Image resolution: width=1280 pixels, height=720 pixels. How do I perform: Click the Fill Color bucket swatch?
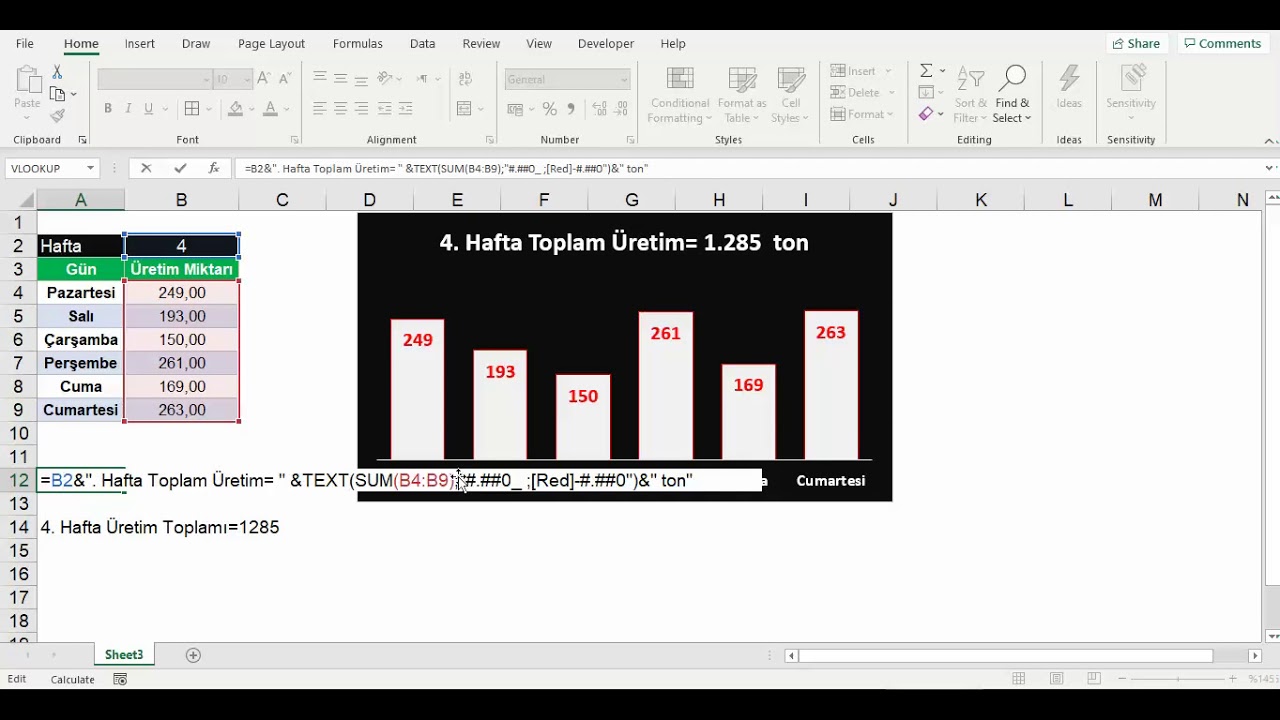click(x=236, y=109)
